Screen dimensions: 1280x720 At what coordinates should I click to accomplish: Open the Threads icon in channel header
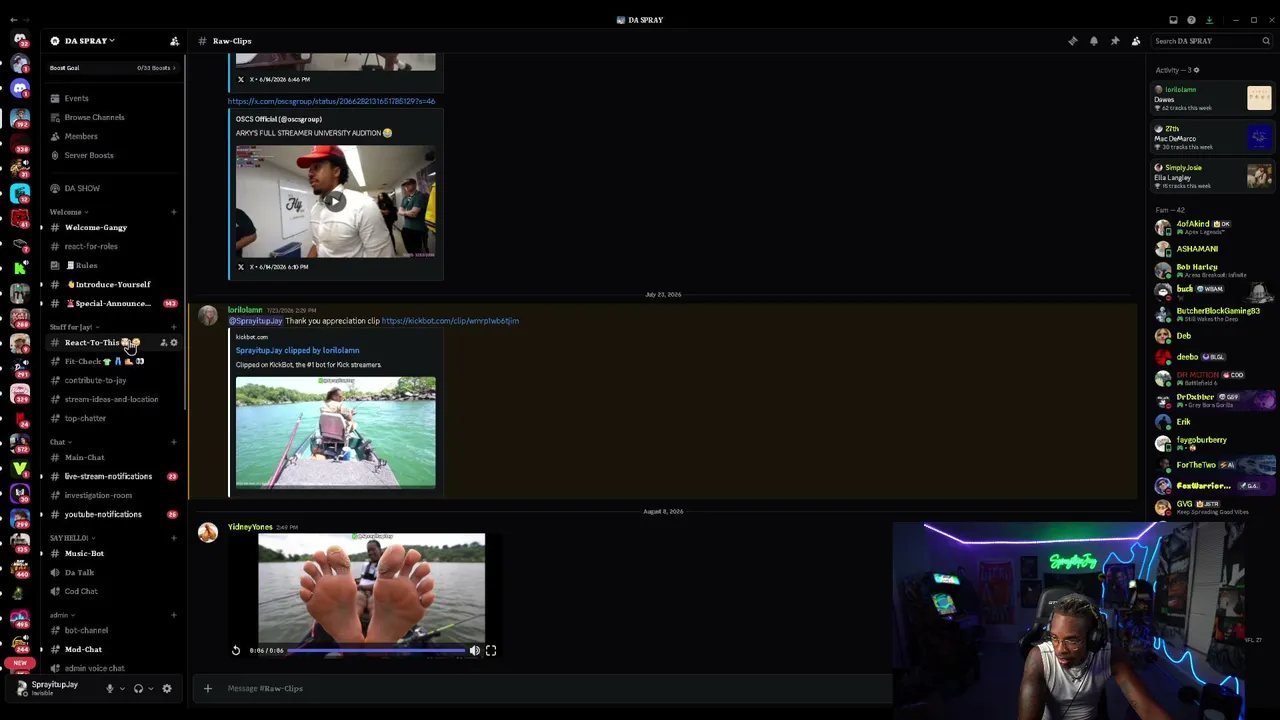pyautogui.click(x=1073, y=41)
